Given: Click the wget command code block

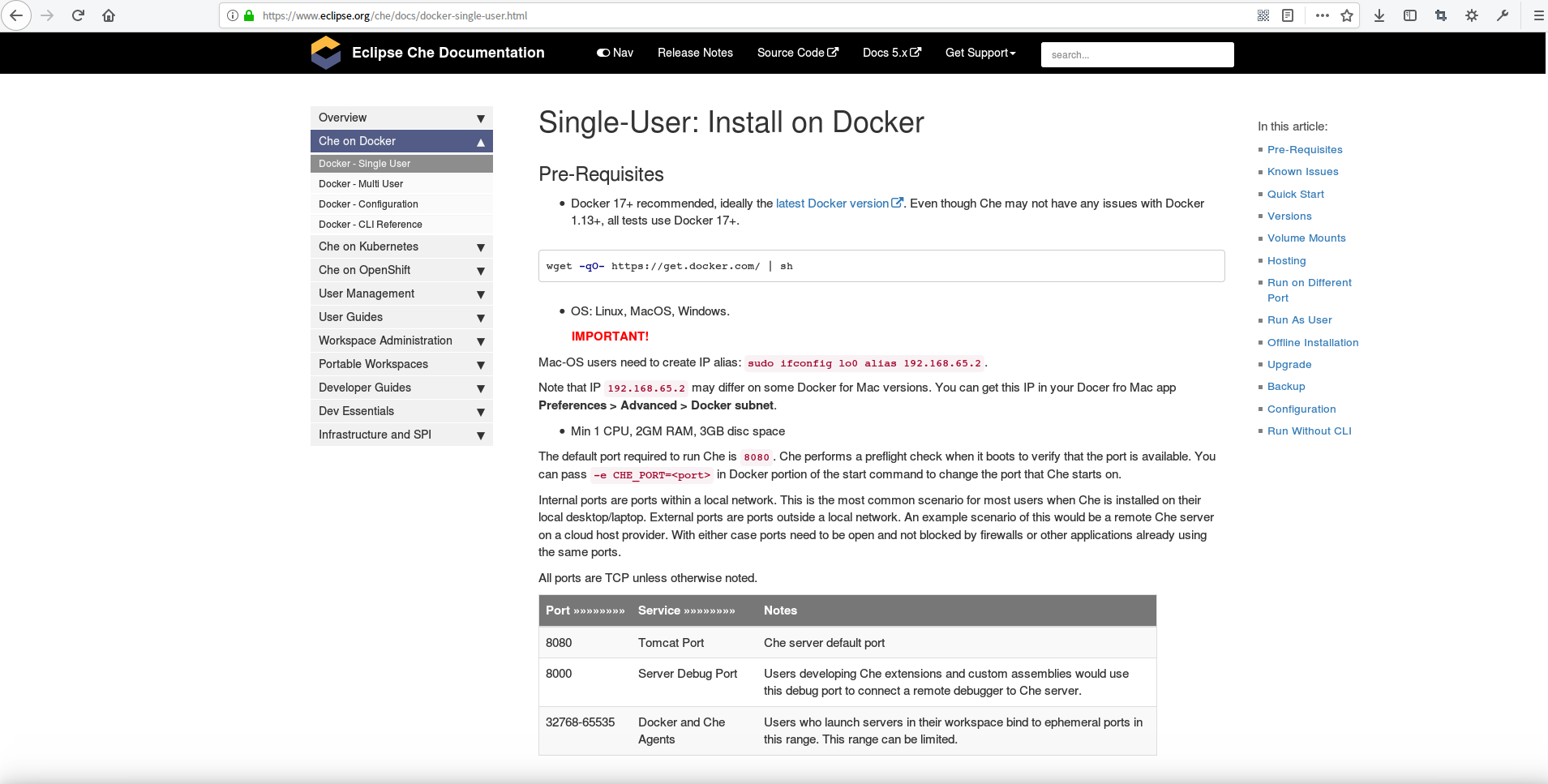Looking at the screenshot, I should click(x=881, y=266).
